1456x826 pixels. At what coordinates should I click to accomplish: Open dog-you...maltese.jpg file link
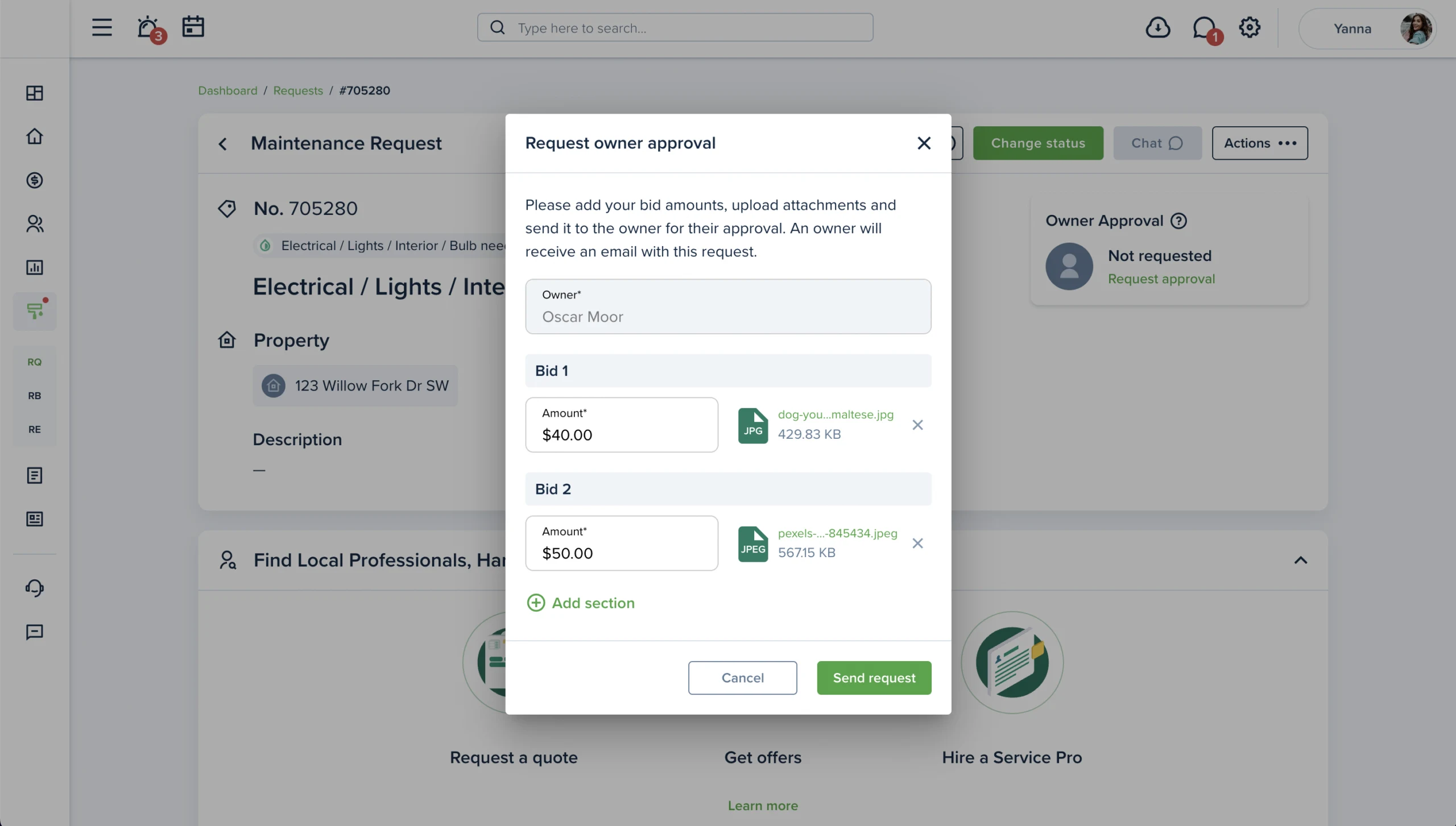(x=835, y=415)
